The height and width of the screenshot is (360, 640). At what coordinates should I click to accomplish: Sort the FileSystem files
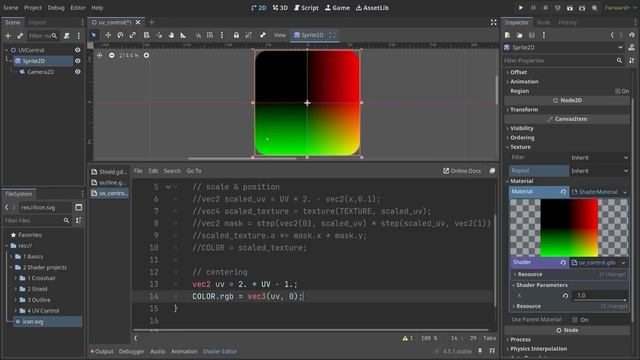pyautogui.click(x=78, y=220)
